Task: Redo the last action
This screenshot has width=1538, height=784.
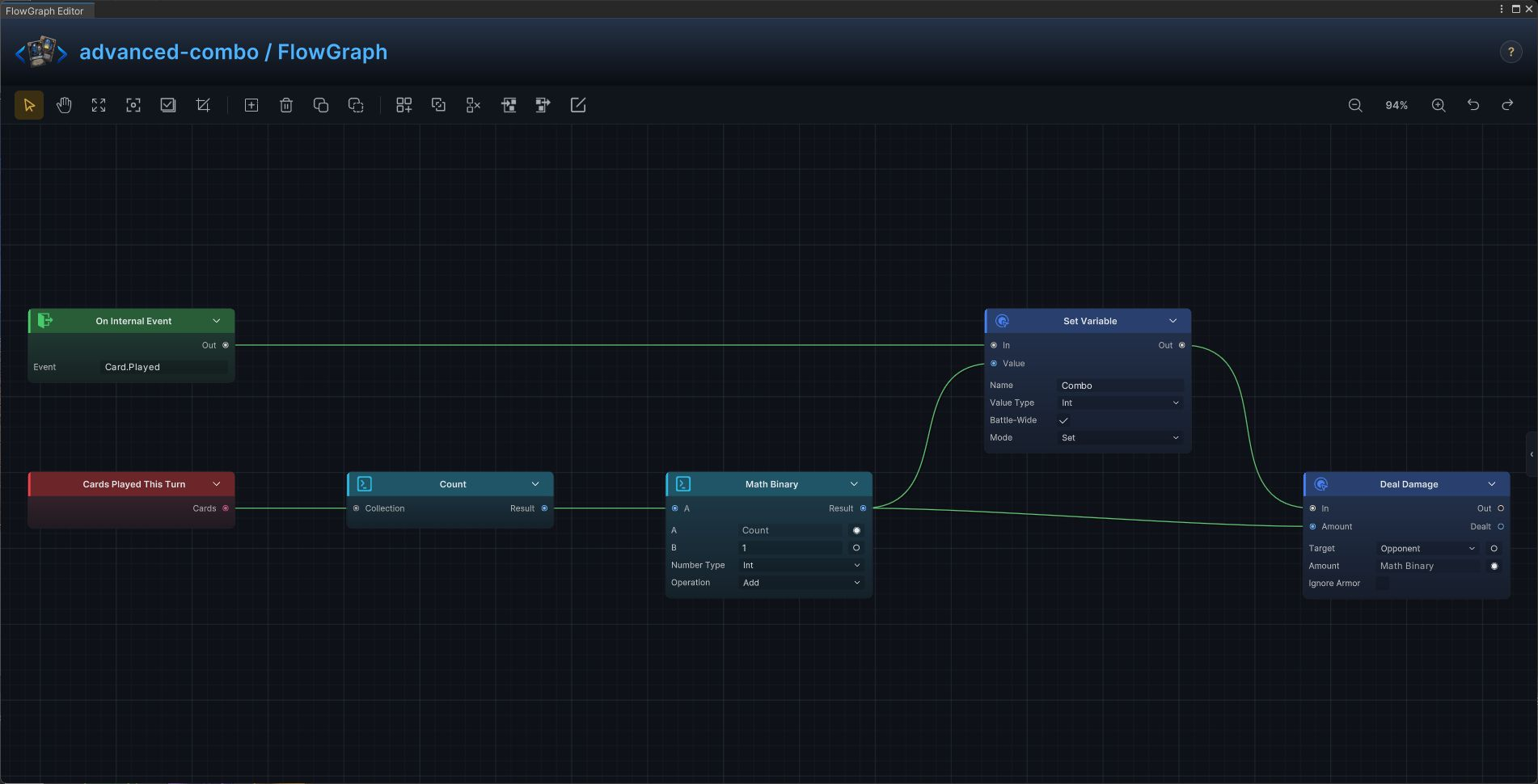Action: tap(1507, 105)
